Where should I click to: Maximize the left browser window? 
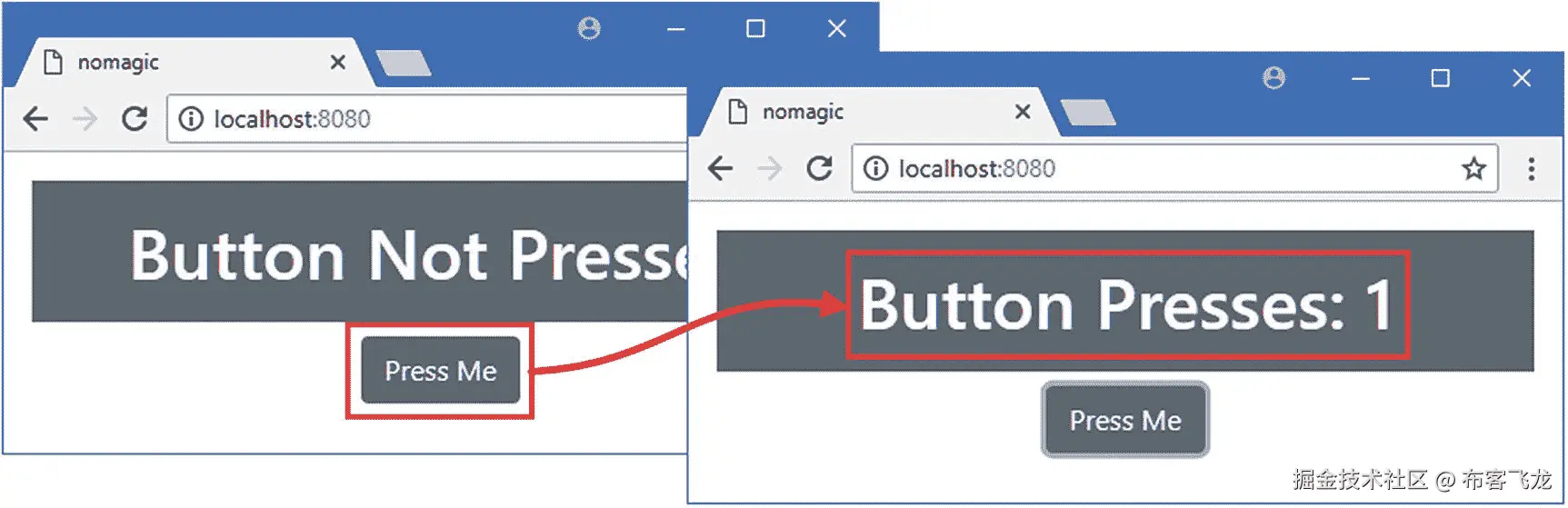(755, 29)
